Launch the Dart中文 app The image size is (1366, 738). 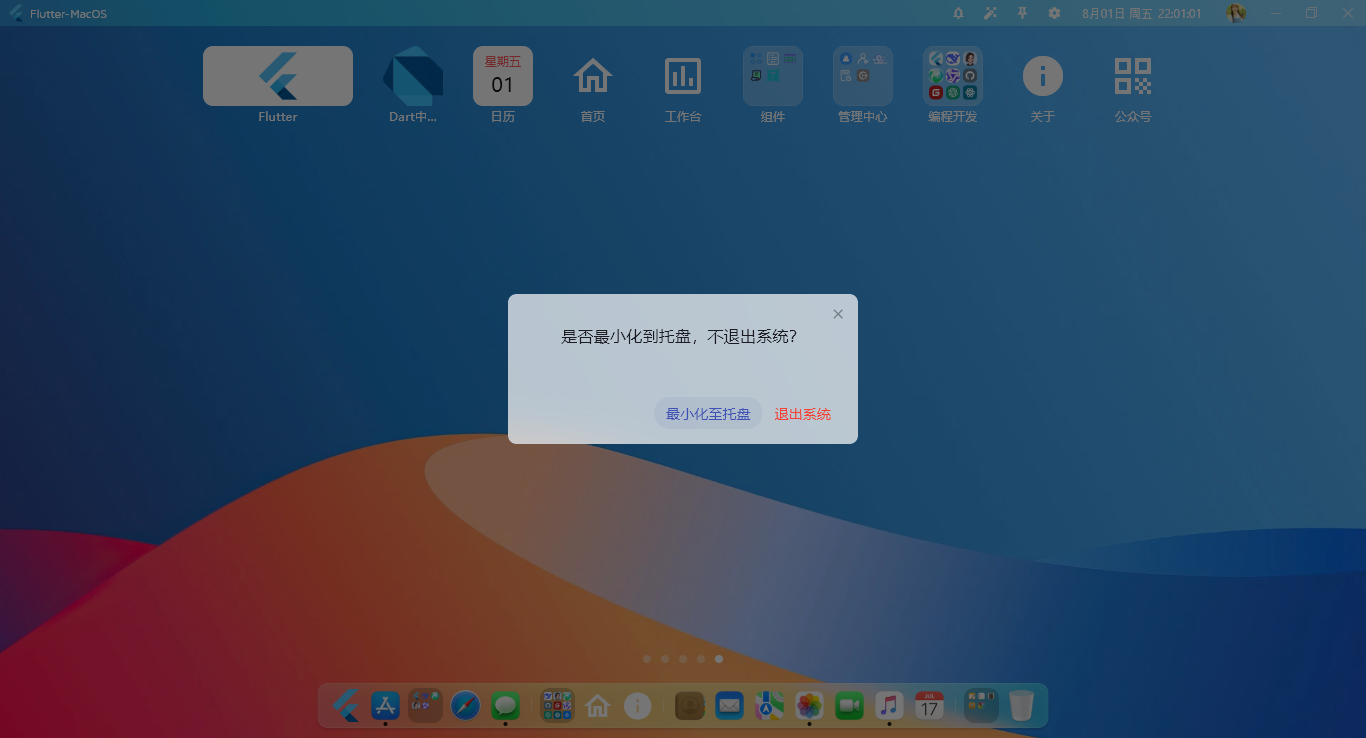pos(413,75)
